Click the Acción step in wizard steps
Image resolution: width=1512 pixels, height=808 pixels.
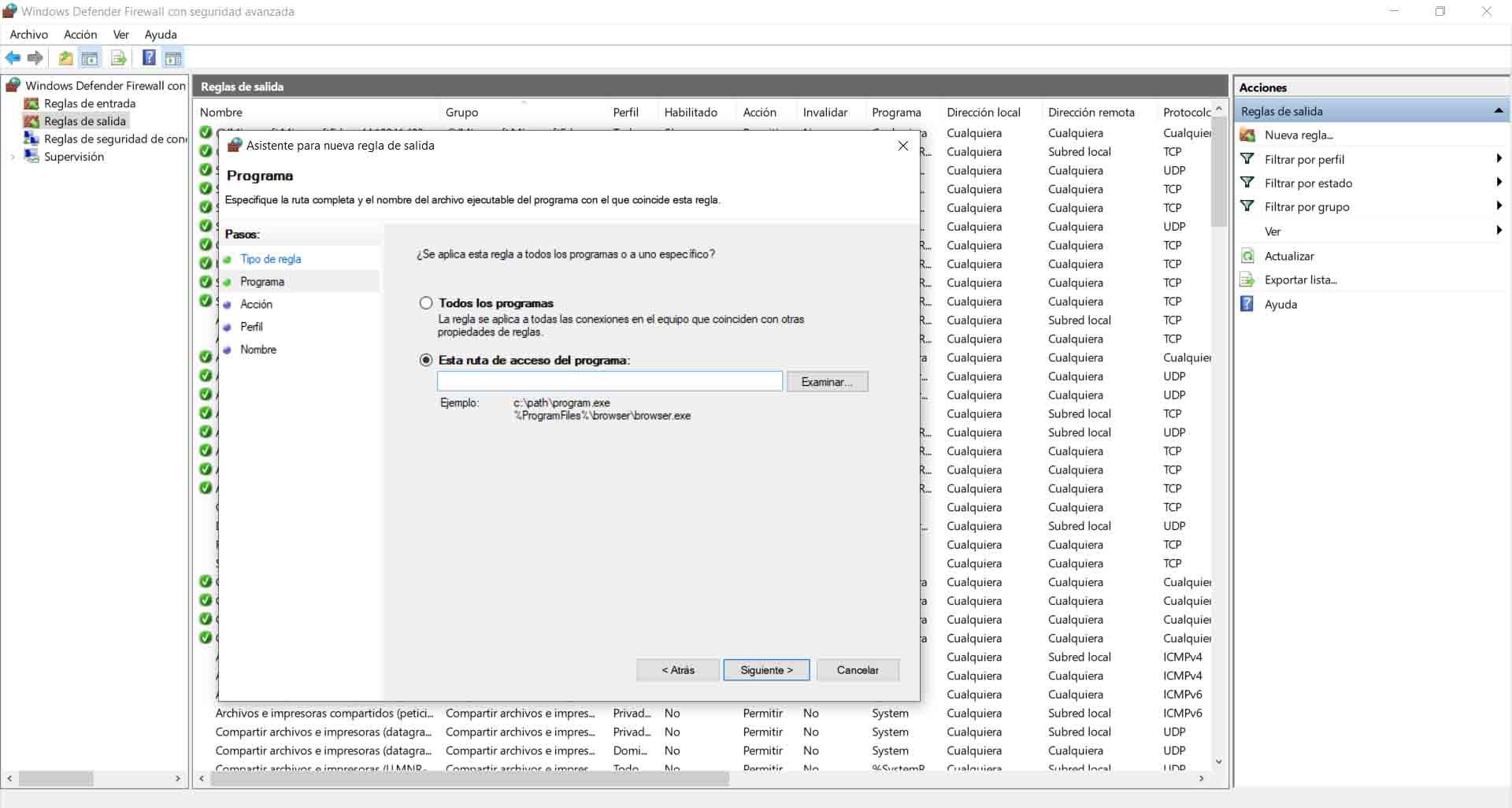tap(256, 304)
